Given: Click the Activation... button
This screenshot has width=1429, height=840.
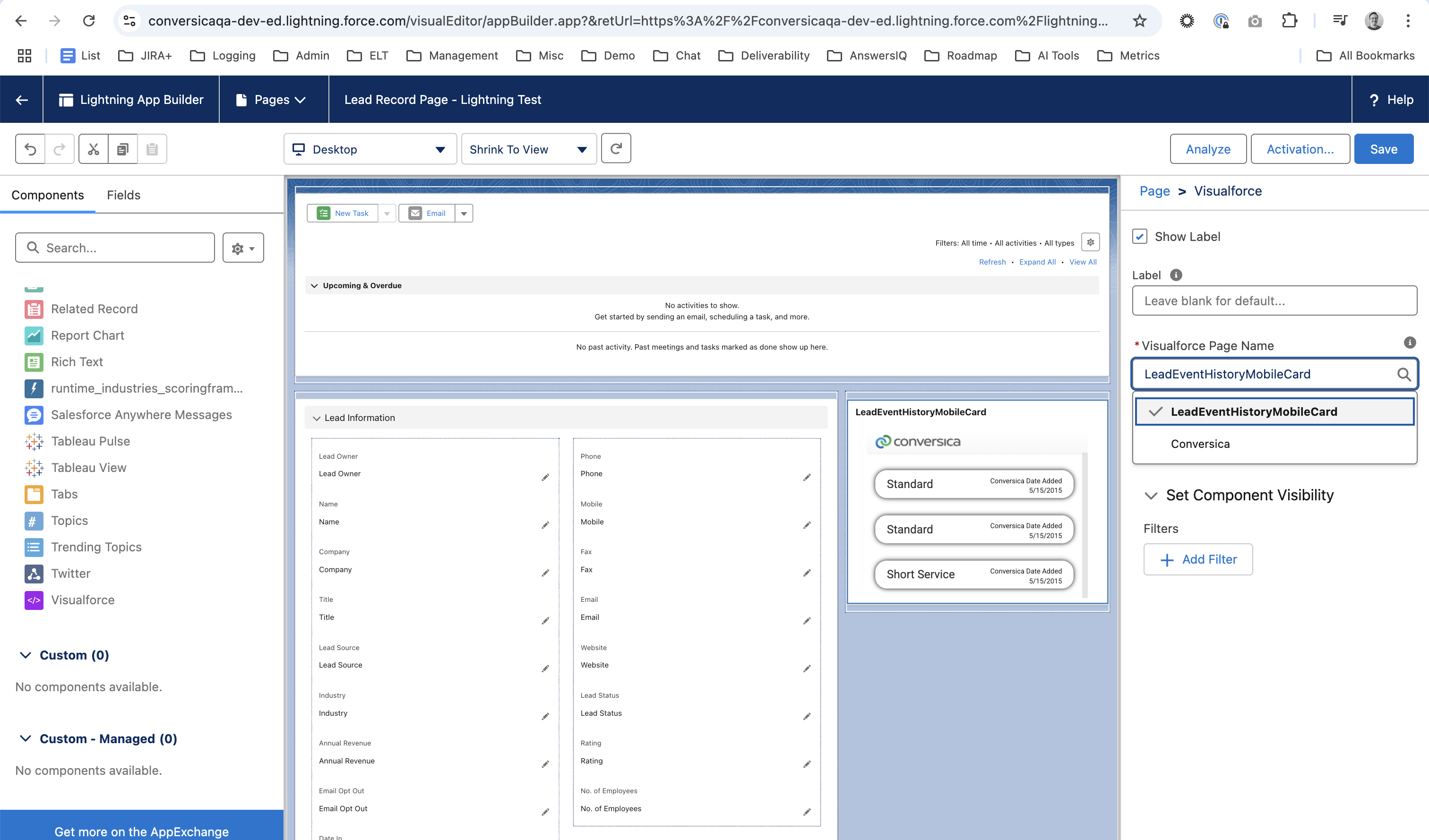Looking at the screenshot, I should (1300, 149).
